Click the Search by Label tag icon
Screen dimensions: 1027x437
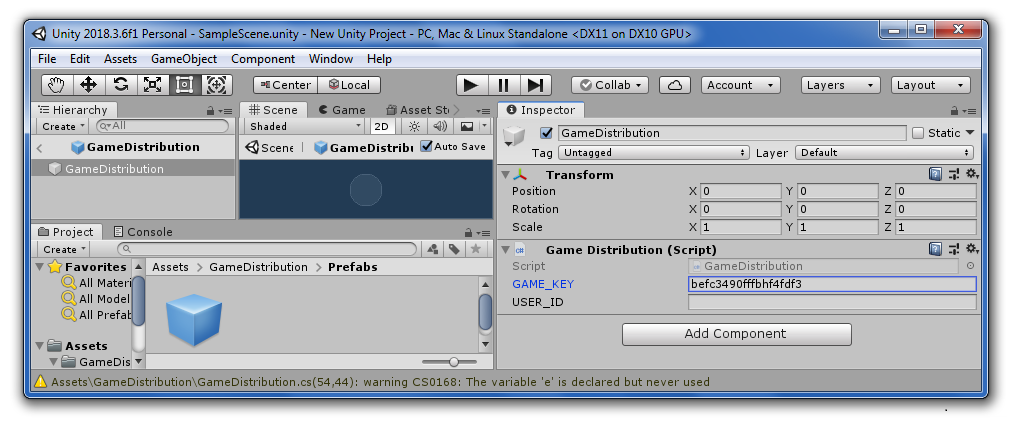[454, 250]
